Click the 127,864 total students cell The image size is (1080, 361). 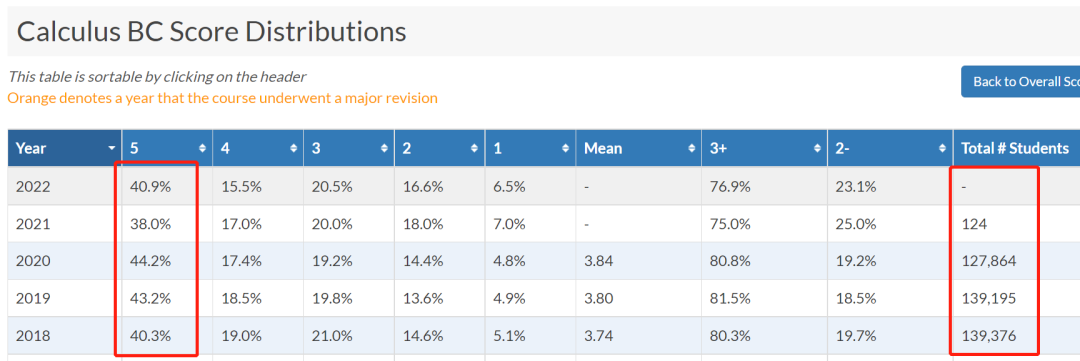(1017, 261)
